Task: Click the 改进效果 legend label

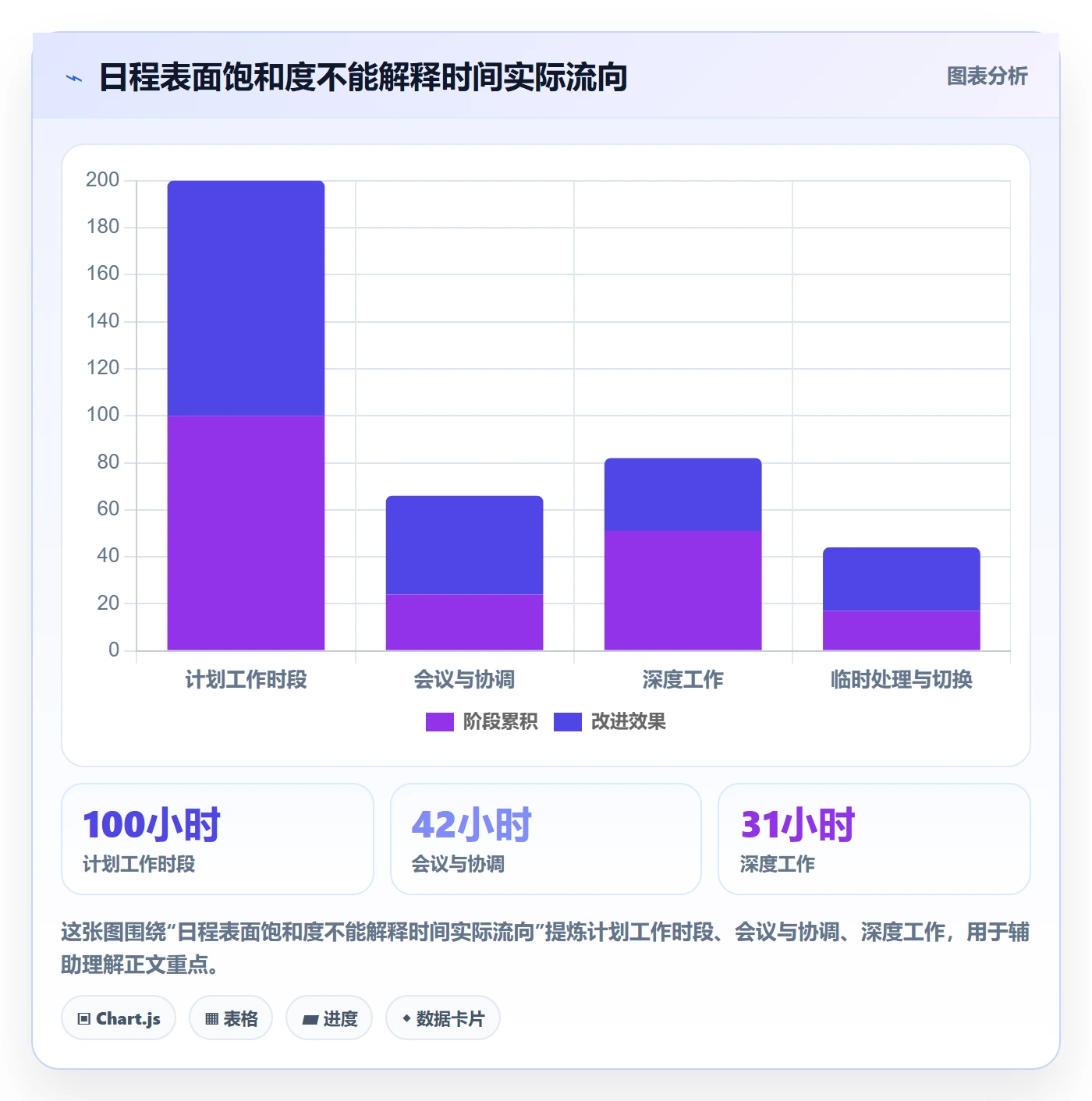Action: coord(628,722)
